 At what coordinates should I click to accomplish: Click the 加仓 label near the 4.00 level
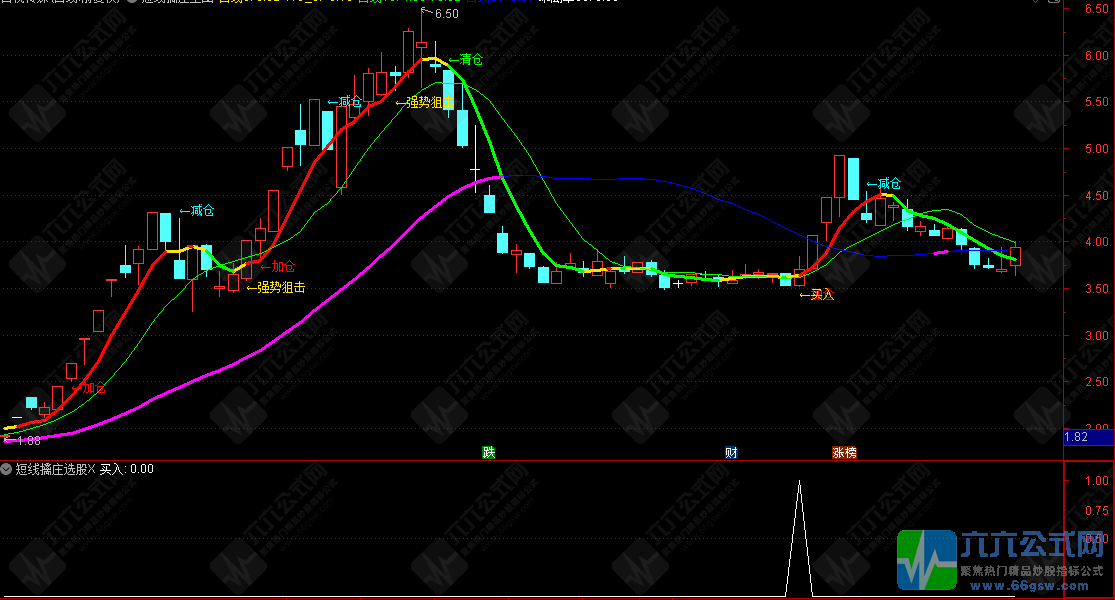pyautogui.click(x=277, y=267)
